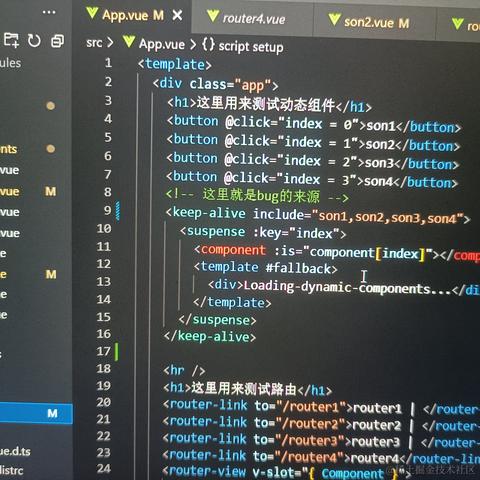Click the keep-alive include attribute line

point(318,215)
